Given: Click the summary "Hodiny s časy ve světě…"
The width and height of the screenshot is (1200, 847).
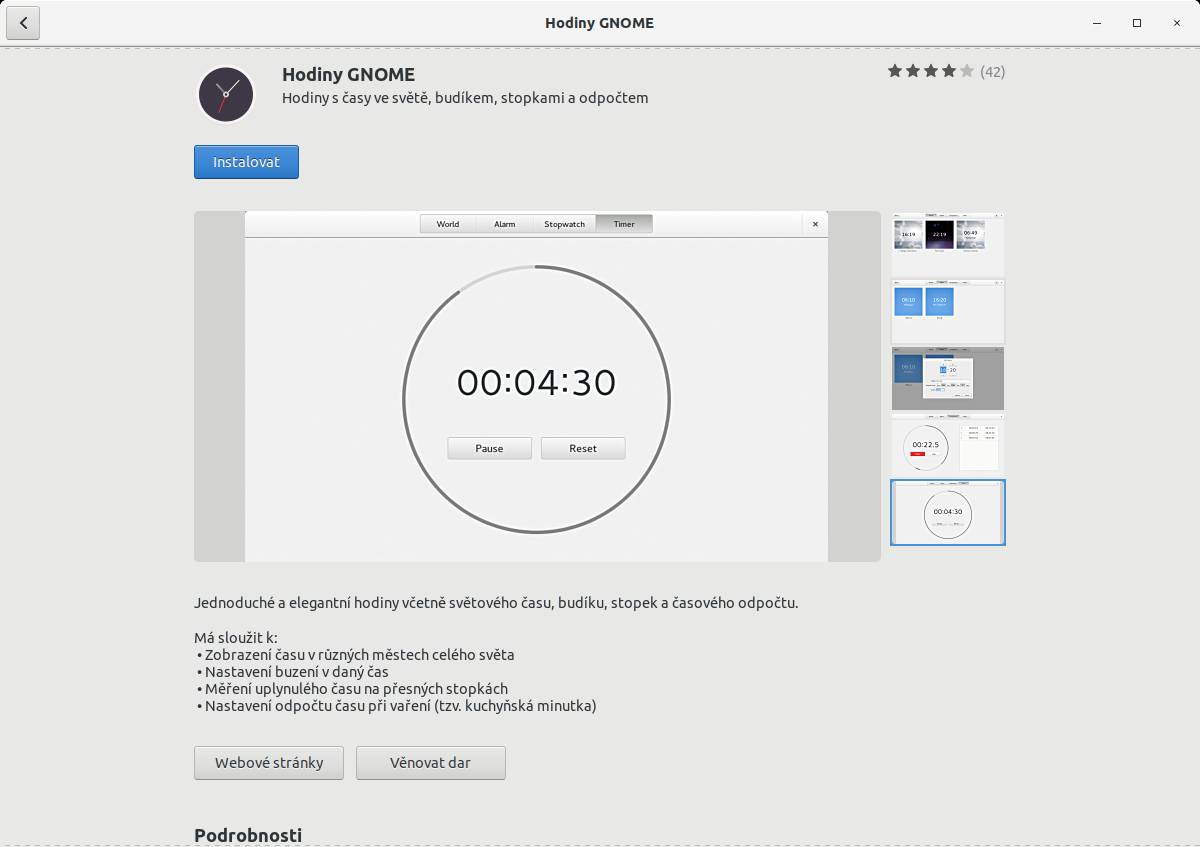Looking at the screenshot, I should pos(465,98).
